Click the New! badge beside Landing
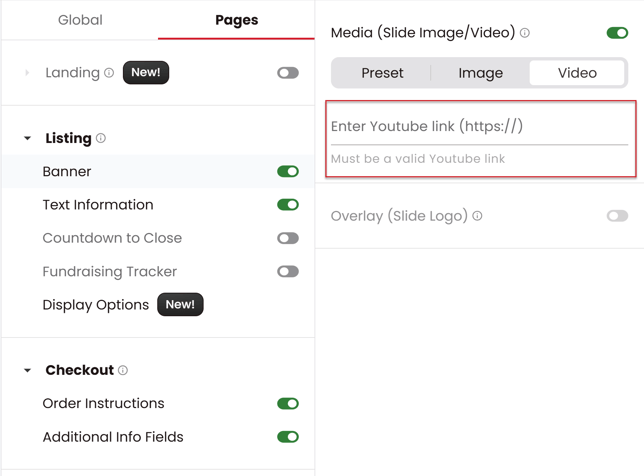This screenshot has height=476, width=644. (146, 72)
